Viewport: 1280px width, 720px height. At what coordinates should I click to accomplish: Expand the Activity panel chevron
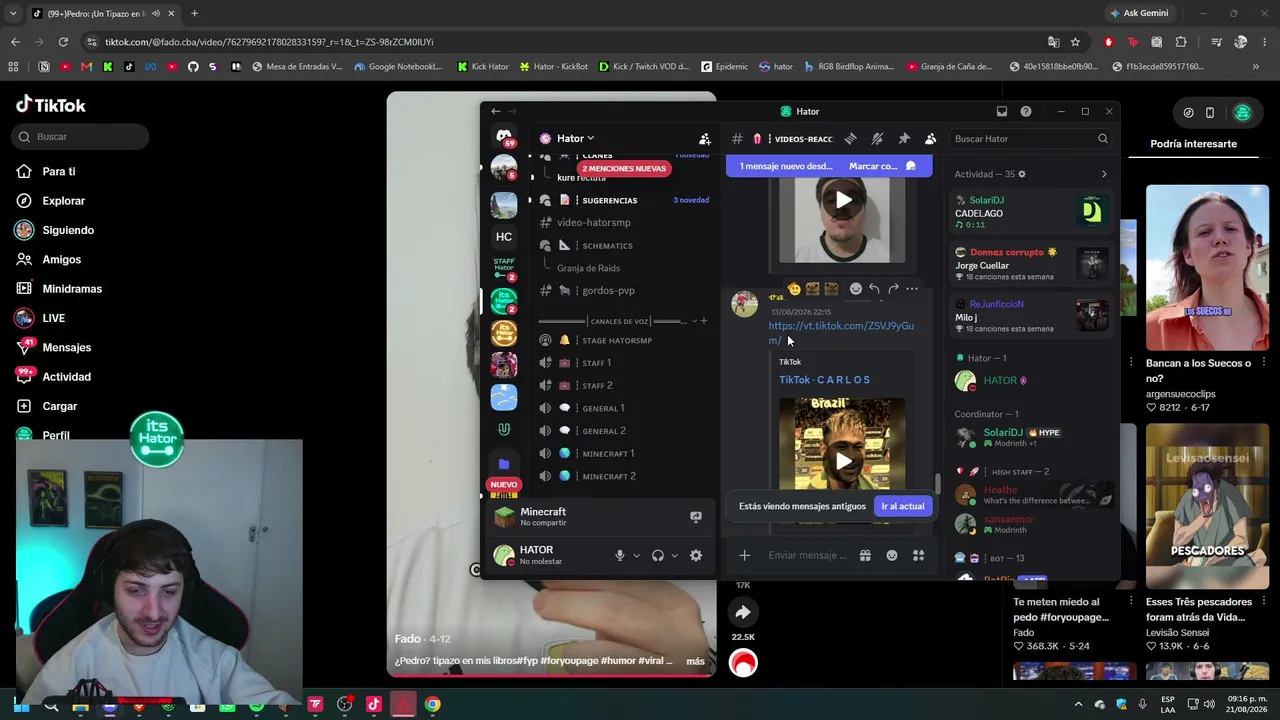click(x=1104, y=174)
